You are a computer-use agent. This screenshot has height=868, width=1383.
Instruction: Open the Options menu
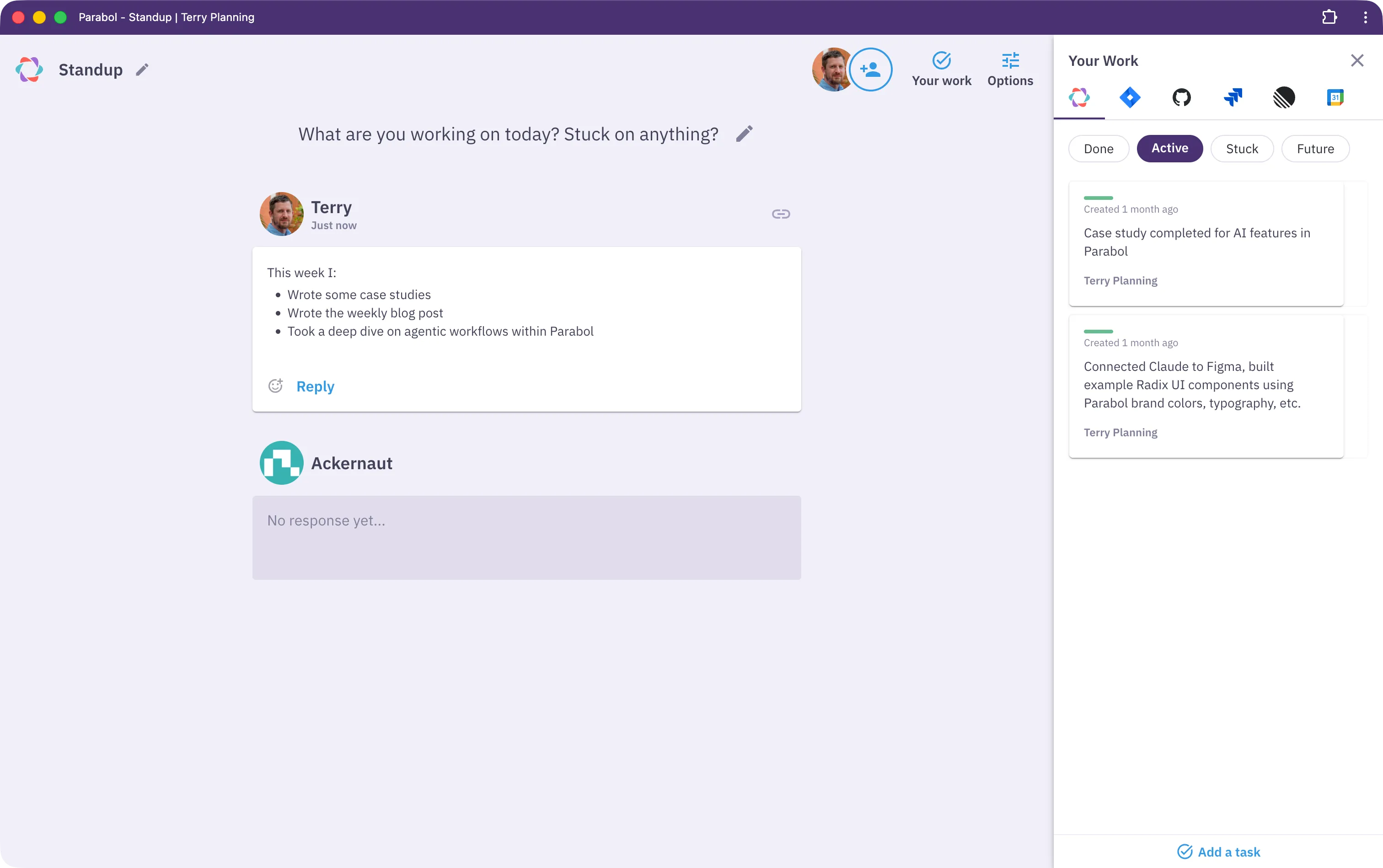(1010, 70)
